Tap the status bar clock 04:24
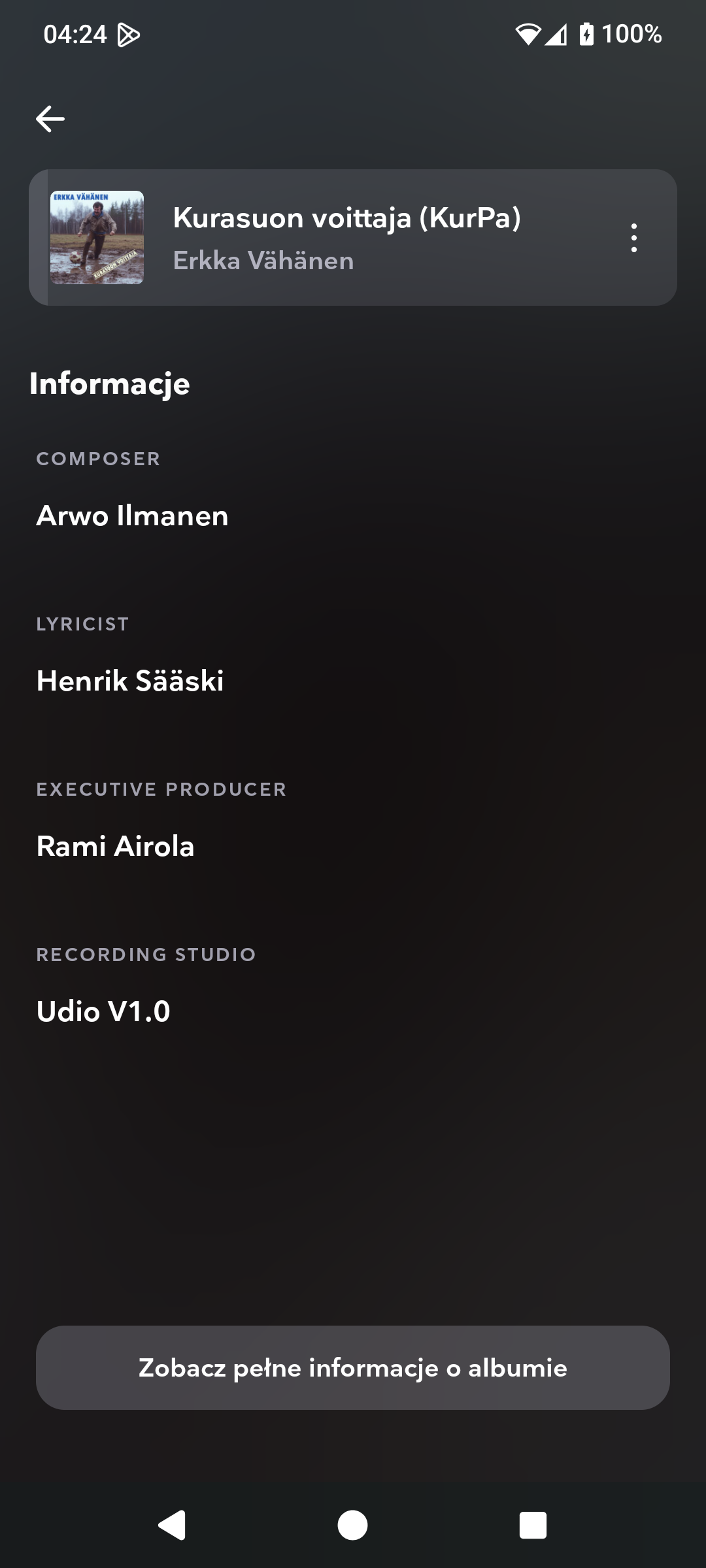 [x=75, y=35]
